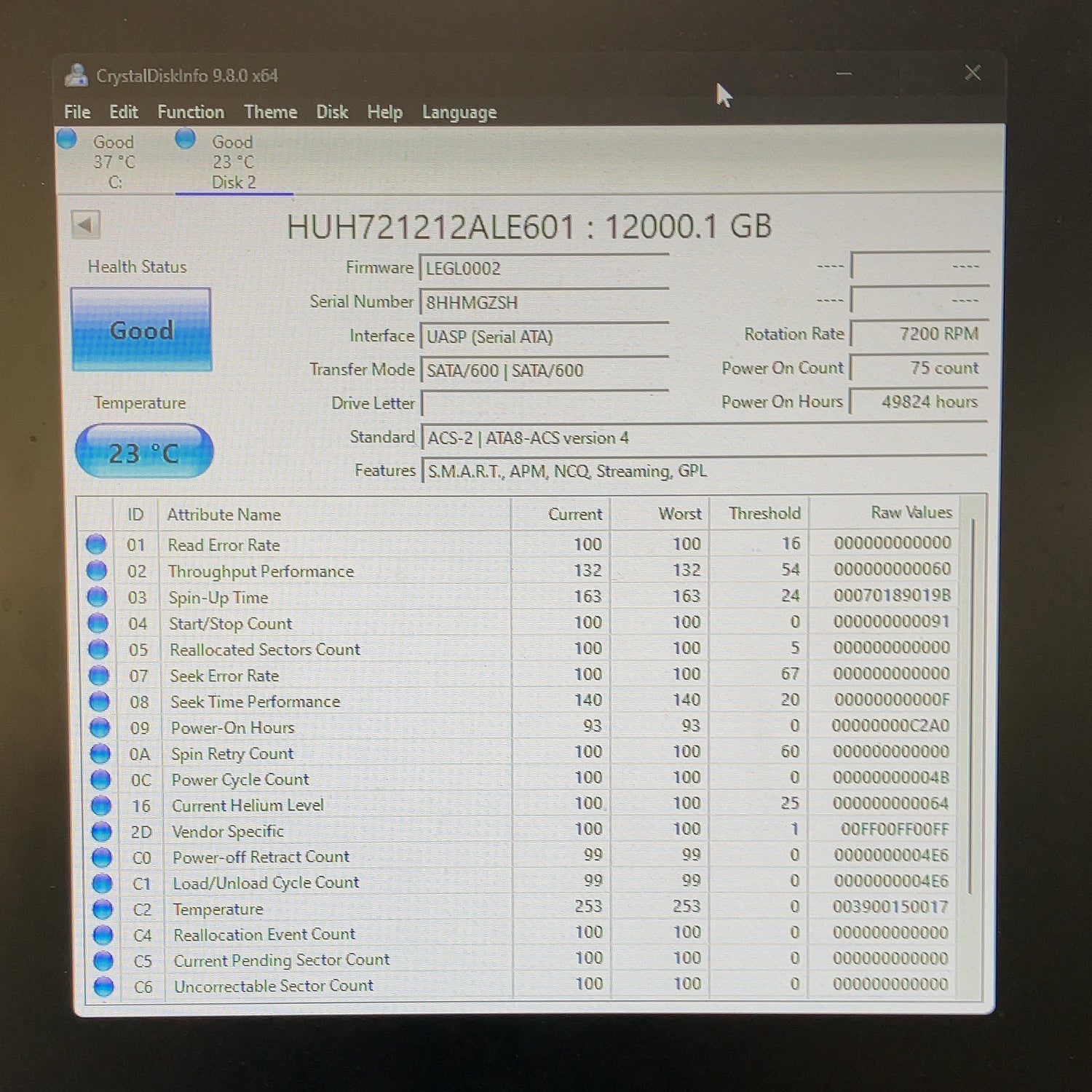The width and height of the screenshot is (1092, 1092).
Task: Switch to the Disk 2 tab
Action: (233, 162)
